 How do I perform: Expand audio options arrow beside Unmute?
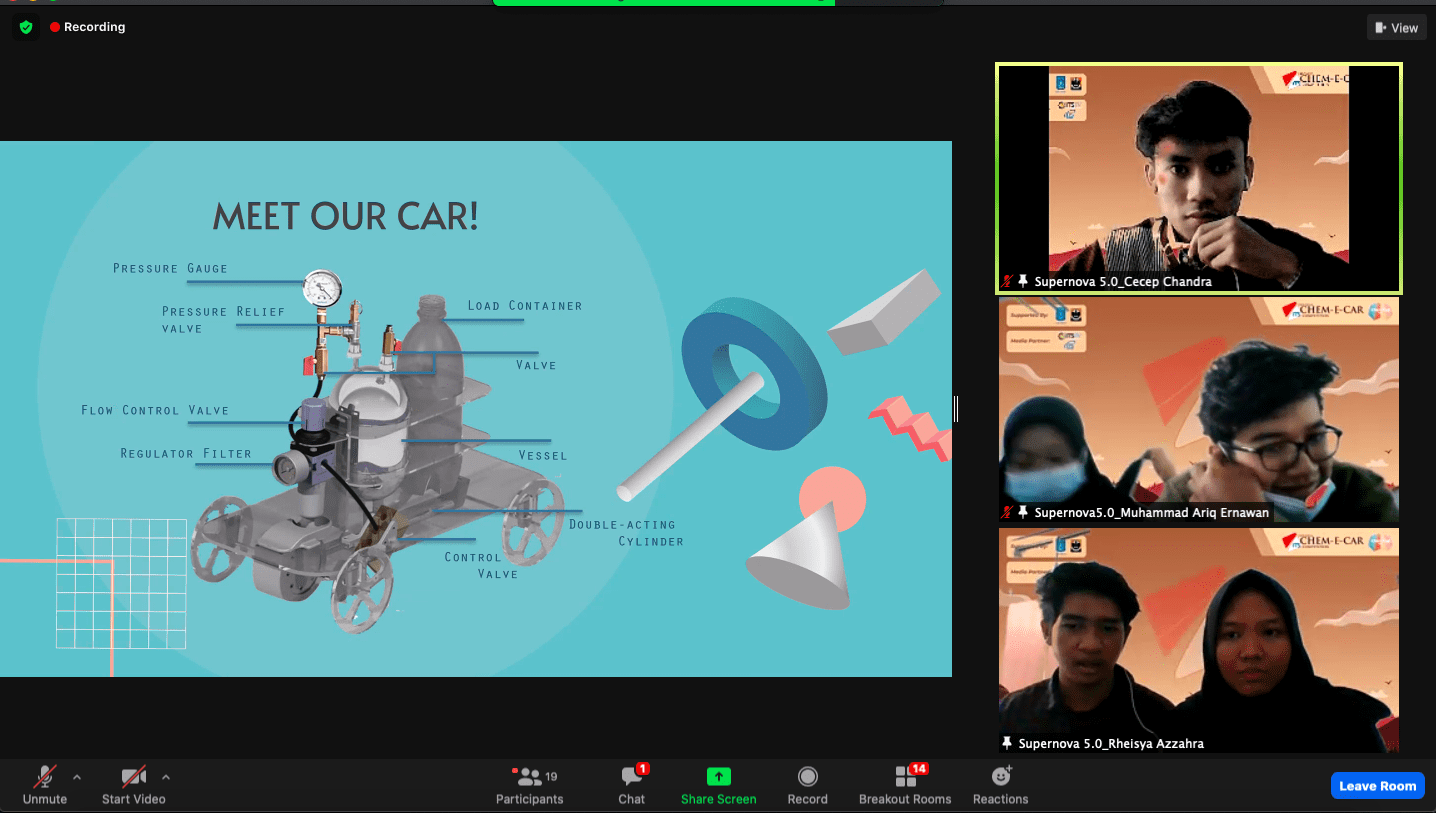coord(77,776)
